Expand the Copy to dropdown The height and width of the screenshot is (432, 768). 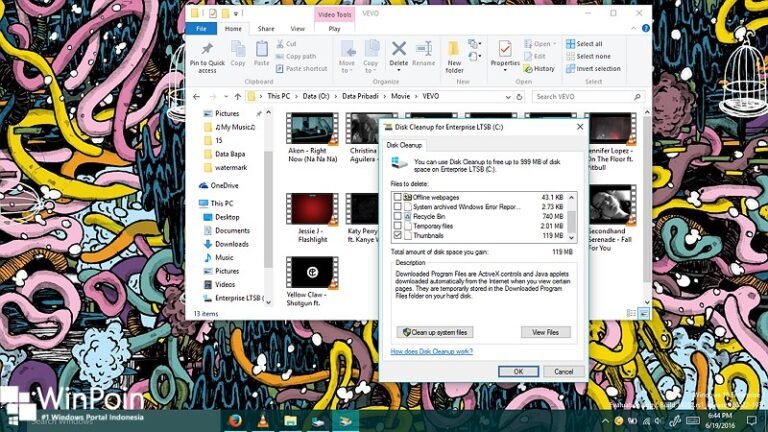tap(371, 70)
